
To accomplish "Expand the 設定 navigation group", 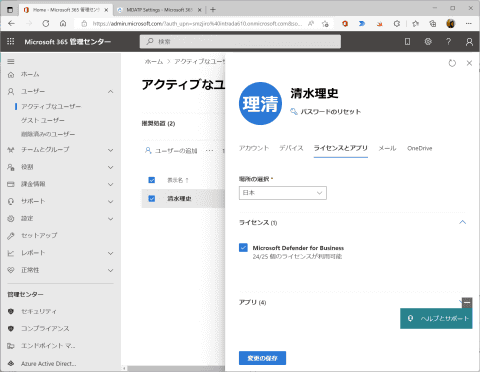I will pyautogui.click(x=111, y=219).
